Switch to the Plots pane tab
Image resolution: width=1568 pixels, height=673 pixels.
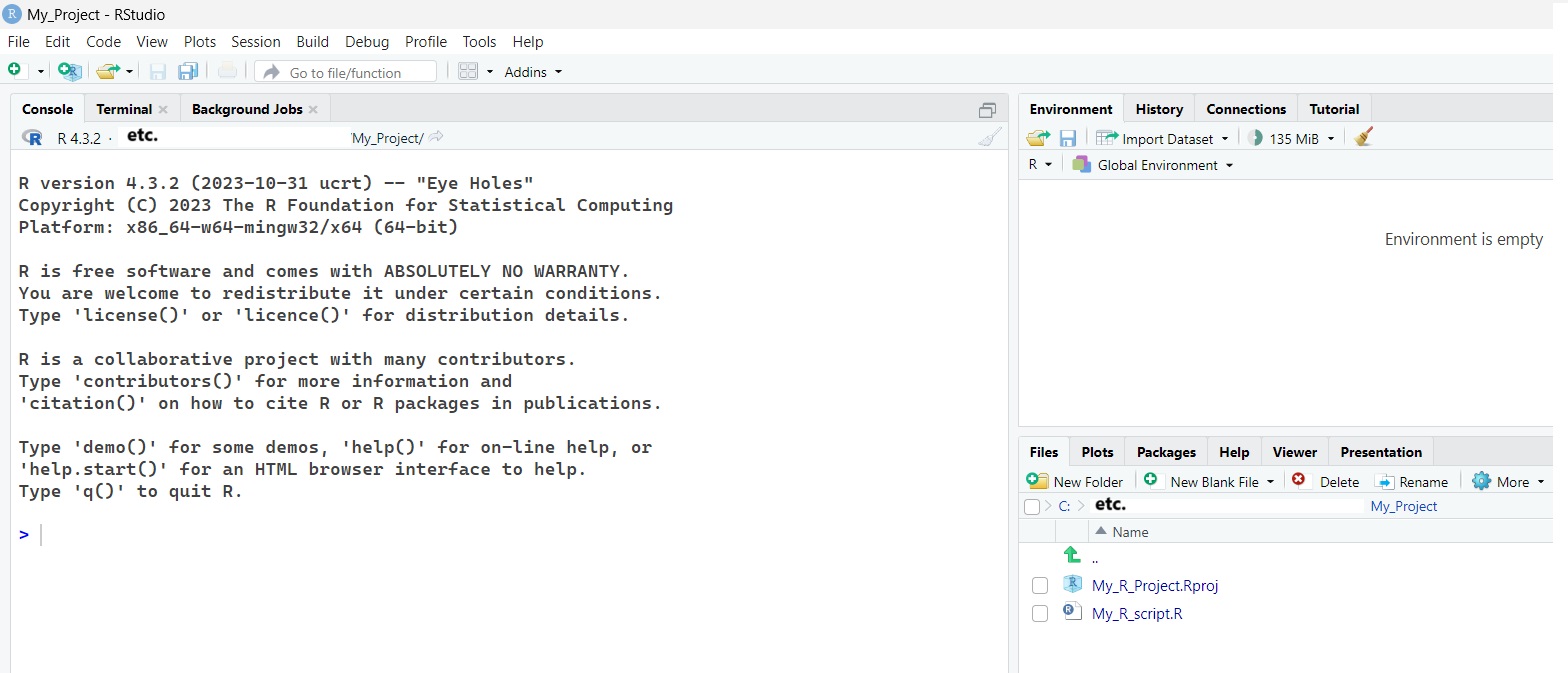[x=1097, y=452]
